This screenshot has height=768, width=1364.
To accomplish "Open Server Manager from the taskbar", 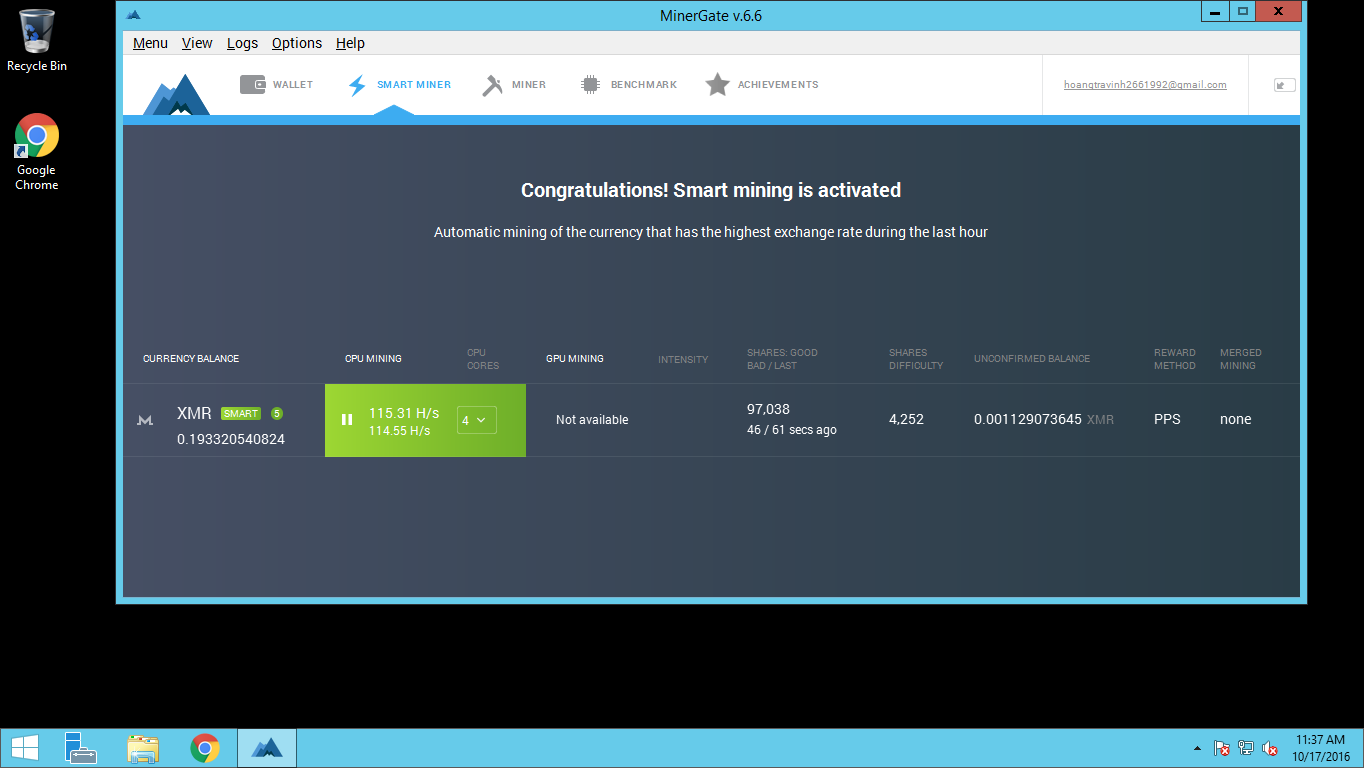I will pos(81,748).
